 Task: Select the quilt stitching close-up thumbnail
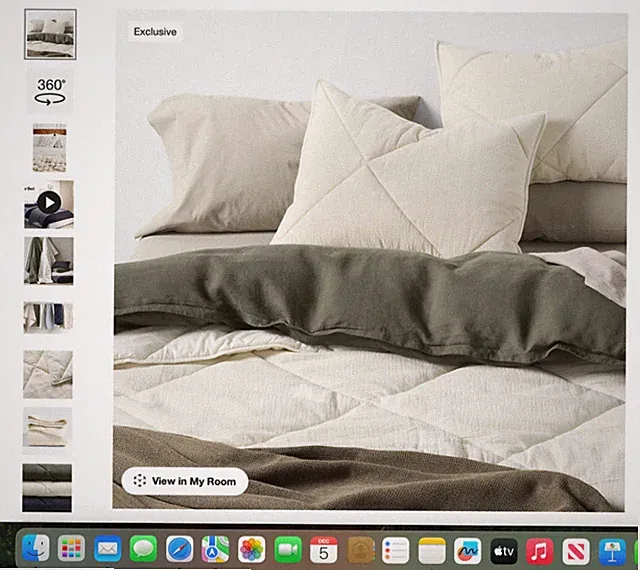coord(48,374)
